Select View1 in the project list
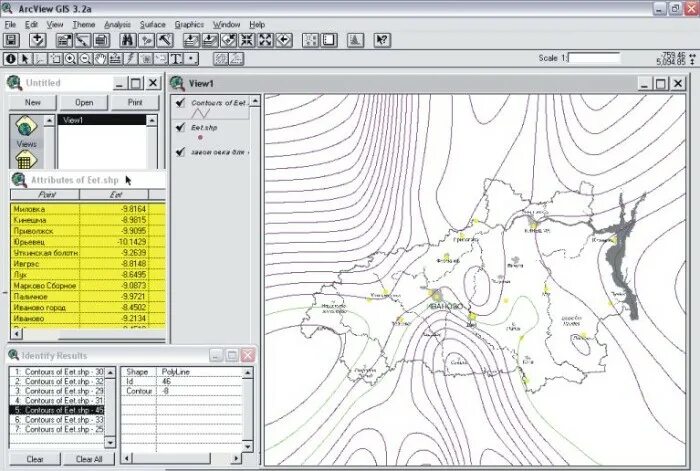 click(x=102, y=120)
